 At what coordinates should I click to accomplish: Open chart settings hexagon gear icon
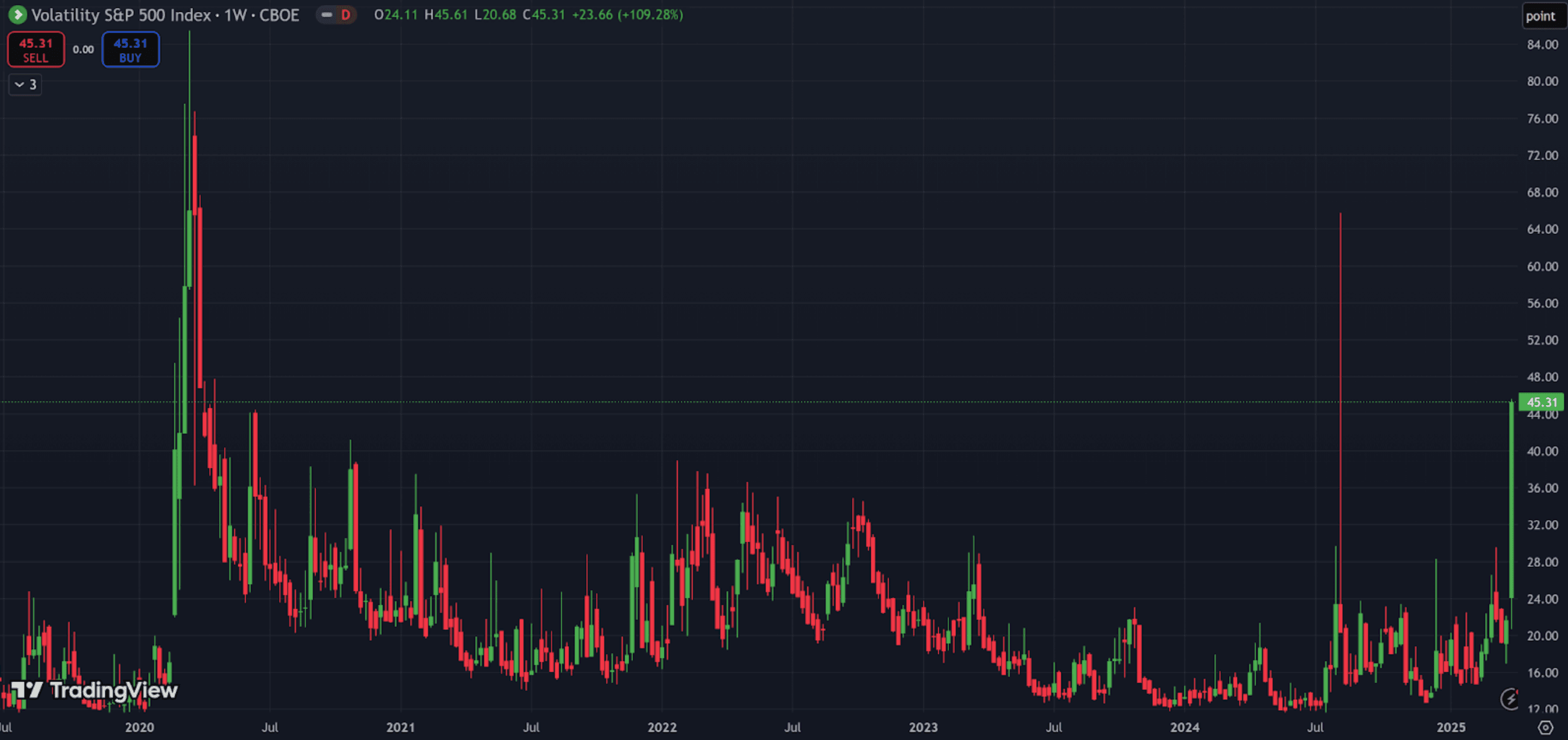[1545, 727]
